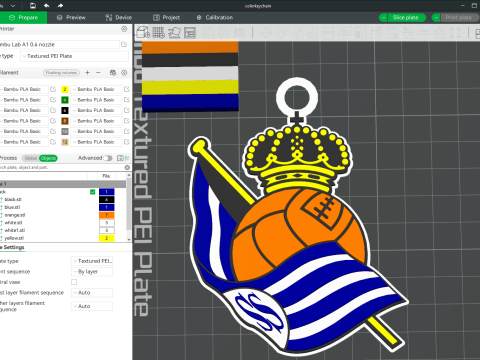This screenshot has height=360, width=480.
Task: Click the AMS filament sync icon
Action: click(113, 73)
